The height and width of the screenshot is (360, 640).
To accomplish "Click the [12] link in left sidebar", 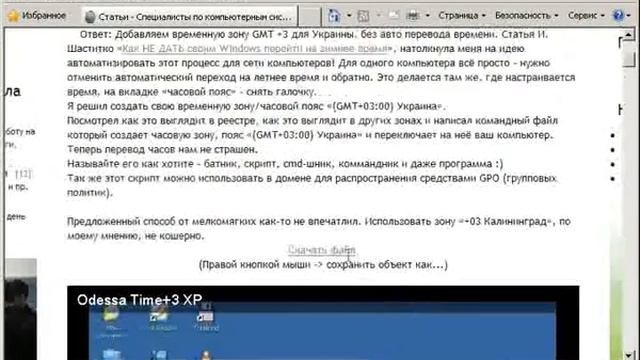I will (x=23, y=173).
